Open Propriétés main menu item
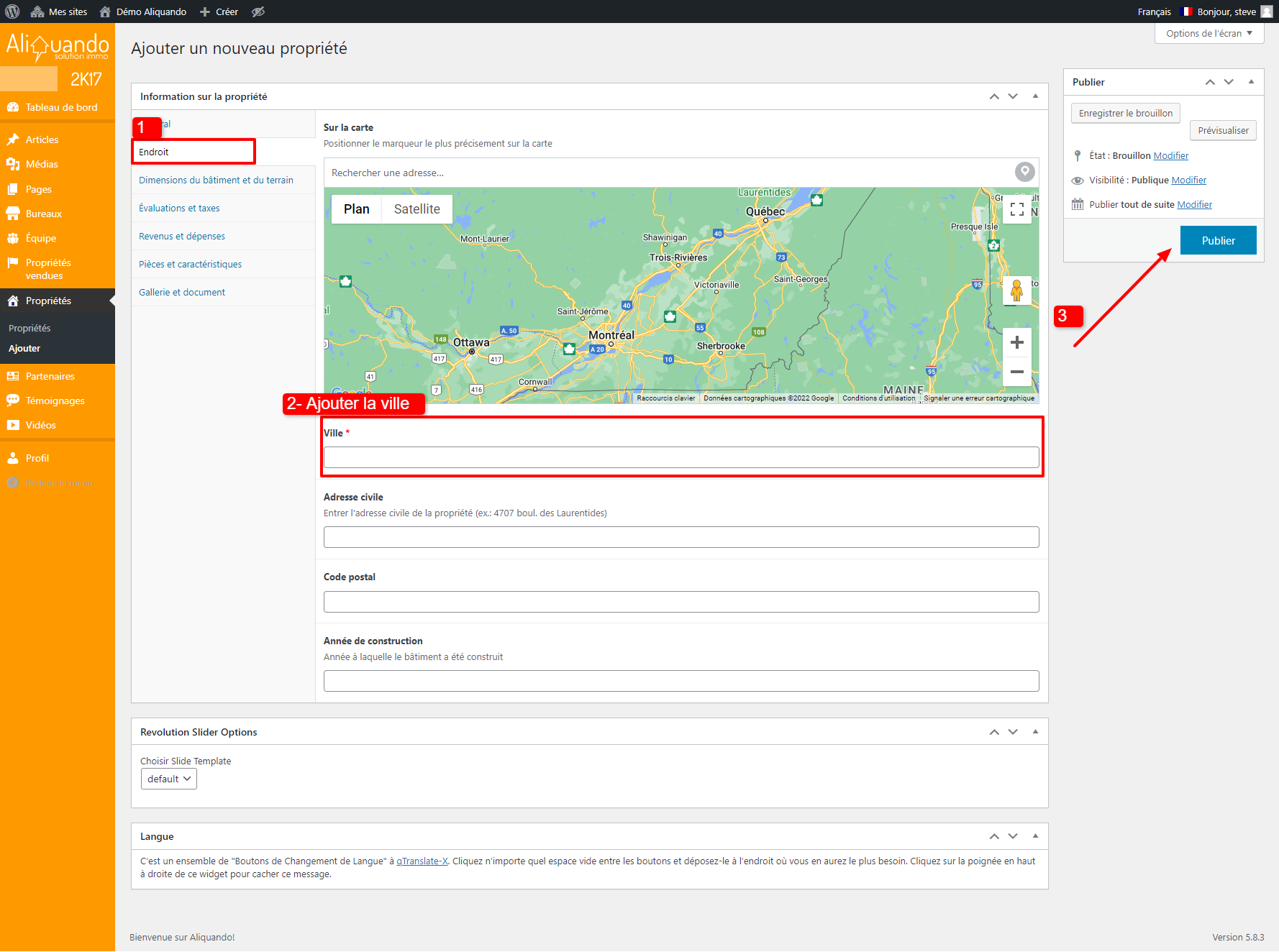 58,301
